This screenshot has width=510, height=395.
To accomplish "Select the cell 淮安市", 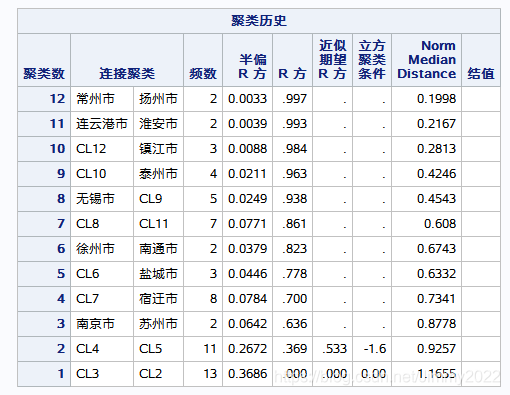I will (158, 124).
